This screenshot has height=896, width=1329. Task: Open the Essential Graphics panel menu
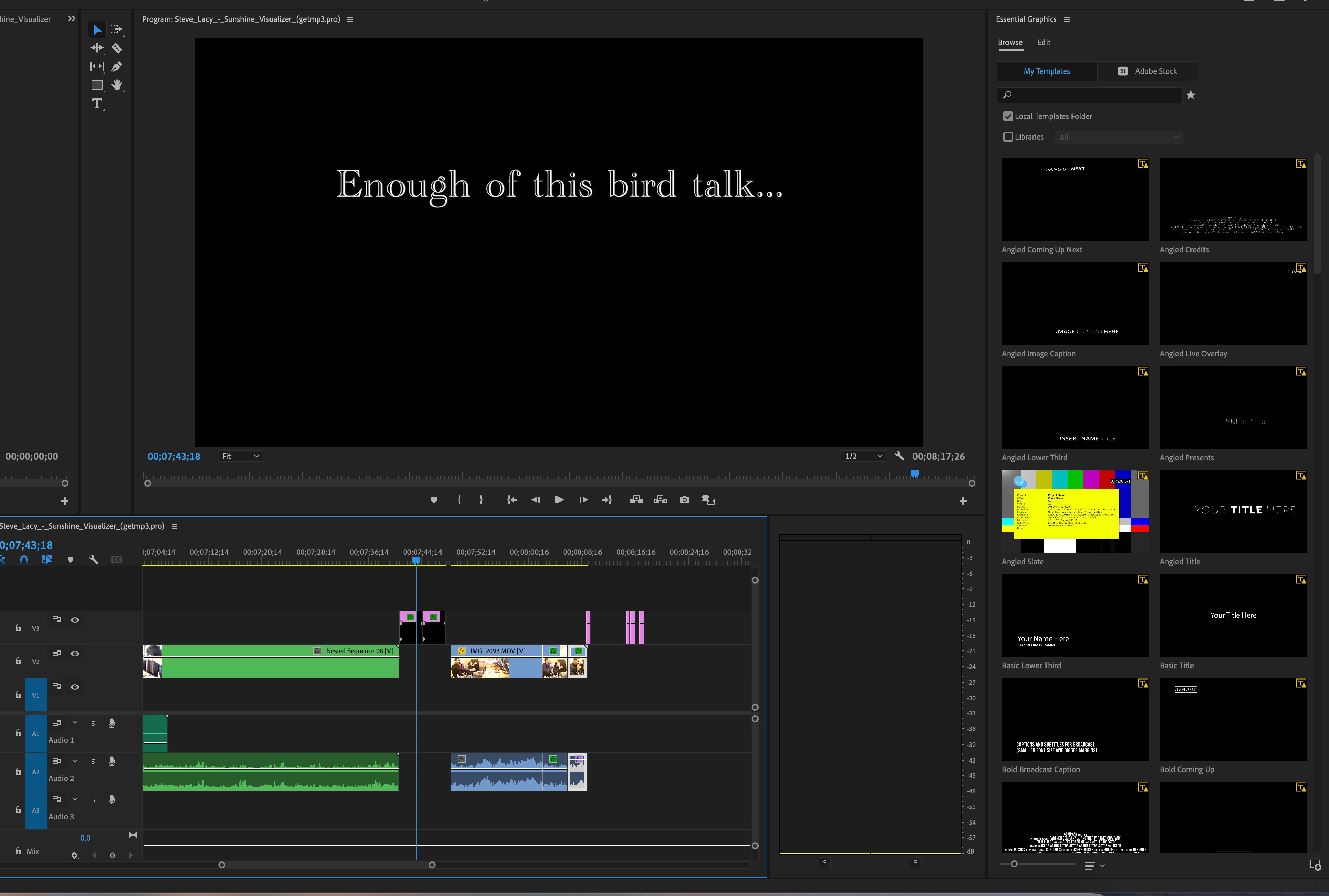click(x=1067, y=19)
